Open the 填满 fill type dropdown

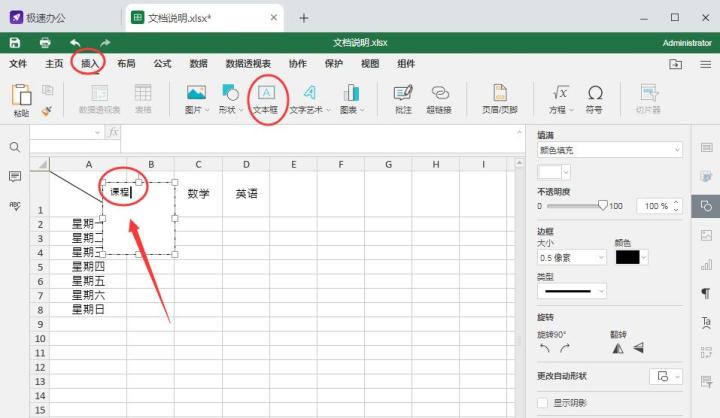click(609, 150)
